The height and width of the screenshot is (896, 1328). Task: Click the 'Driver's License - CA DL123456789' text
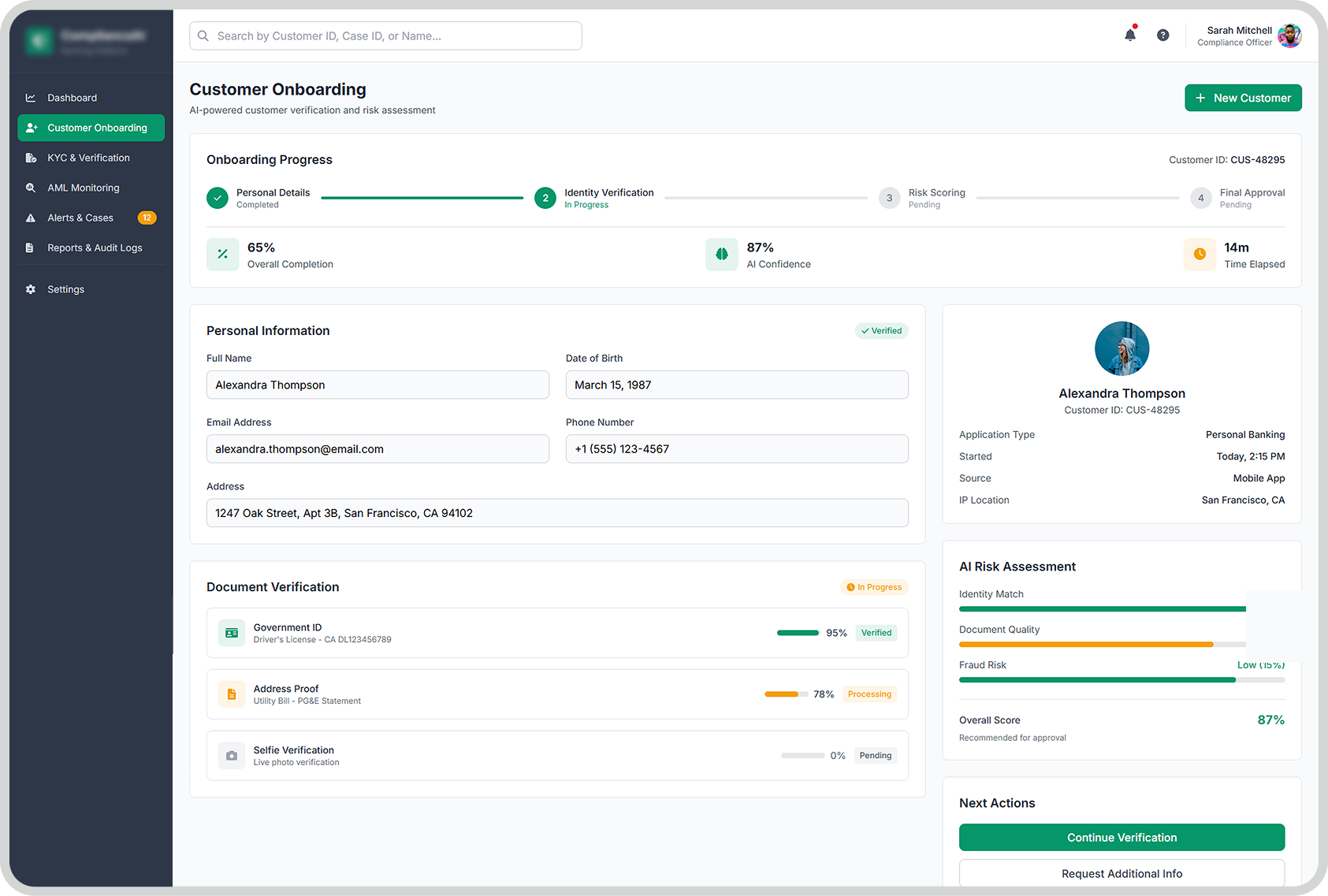click(322, 640)
